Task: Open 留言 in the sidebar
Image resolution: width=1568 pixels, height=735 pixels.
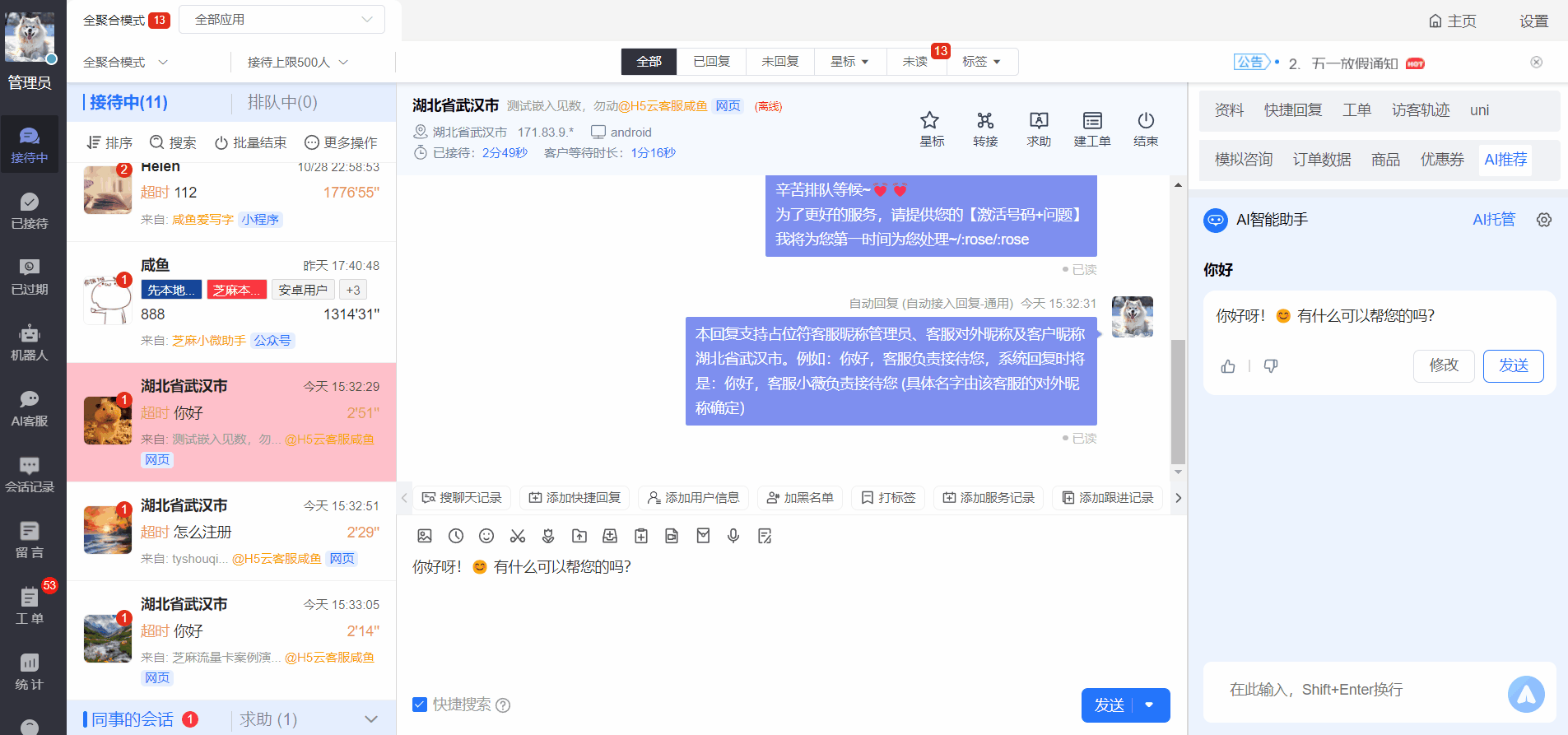Action: tap(30, 539)
